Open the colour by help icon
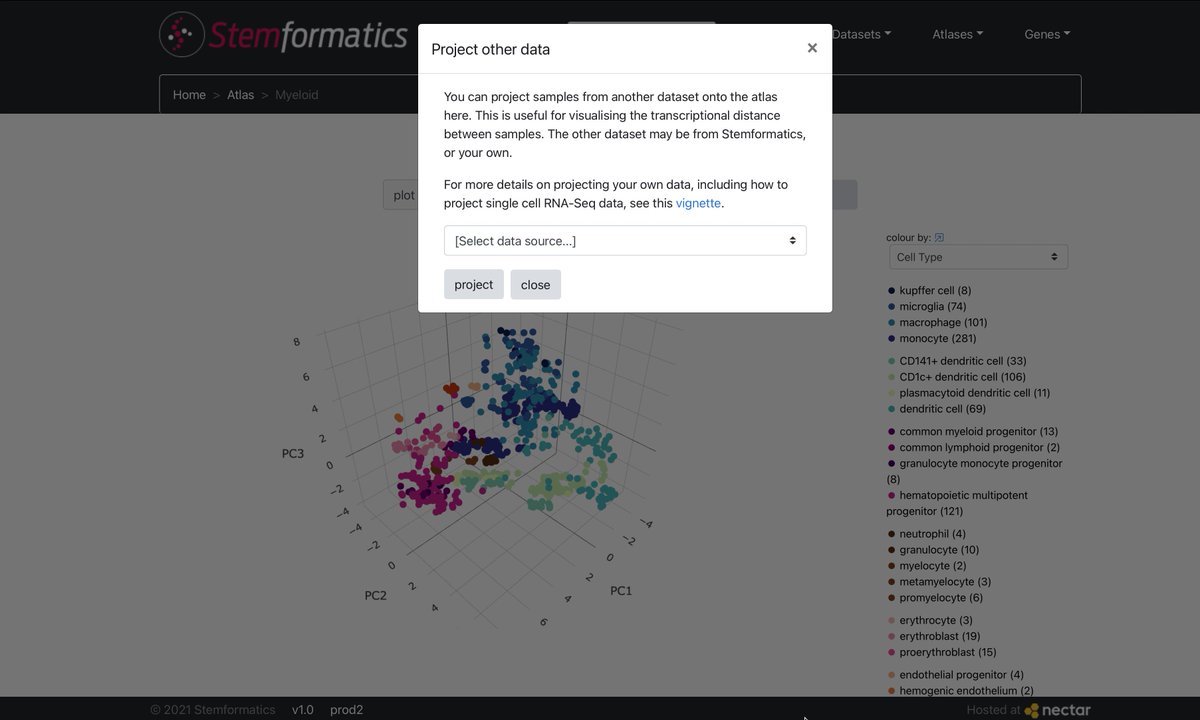This screenshot has width=1200, height=720. (x=939, y=238)
